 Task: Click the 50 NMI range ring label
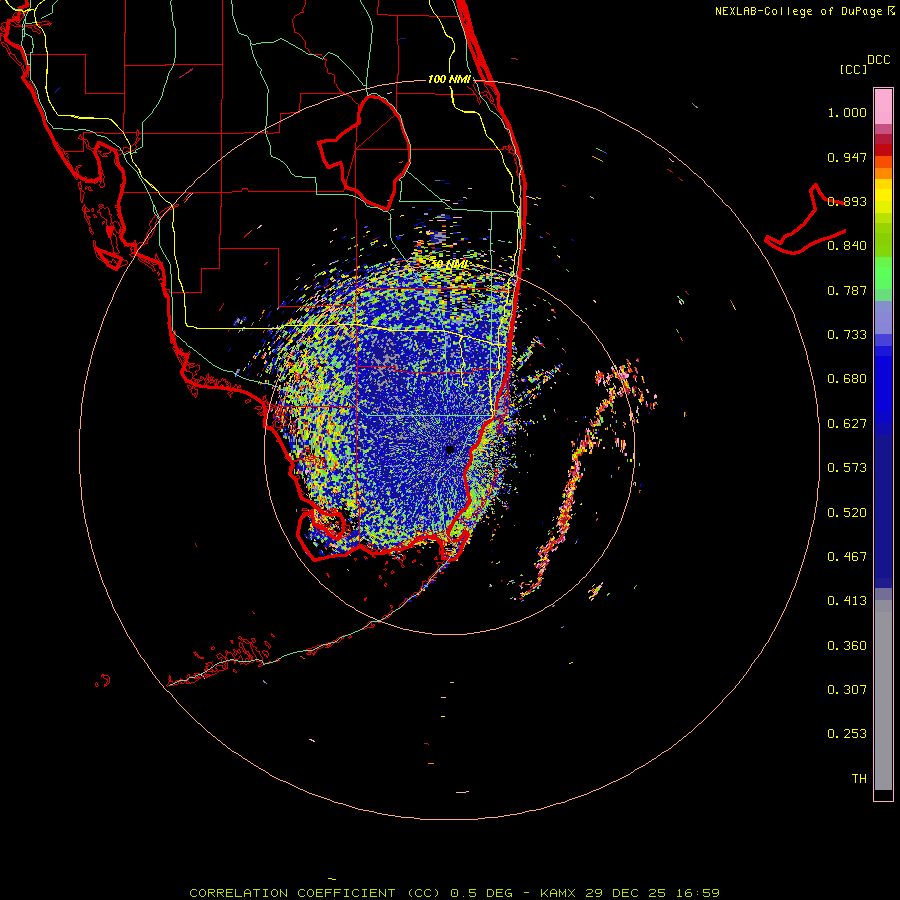tap(449, 264)
